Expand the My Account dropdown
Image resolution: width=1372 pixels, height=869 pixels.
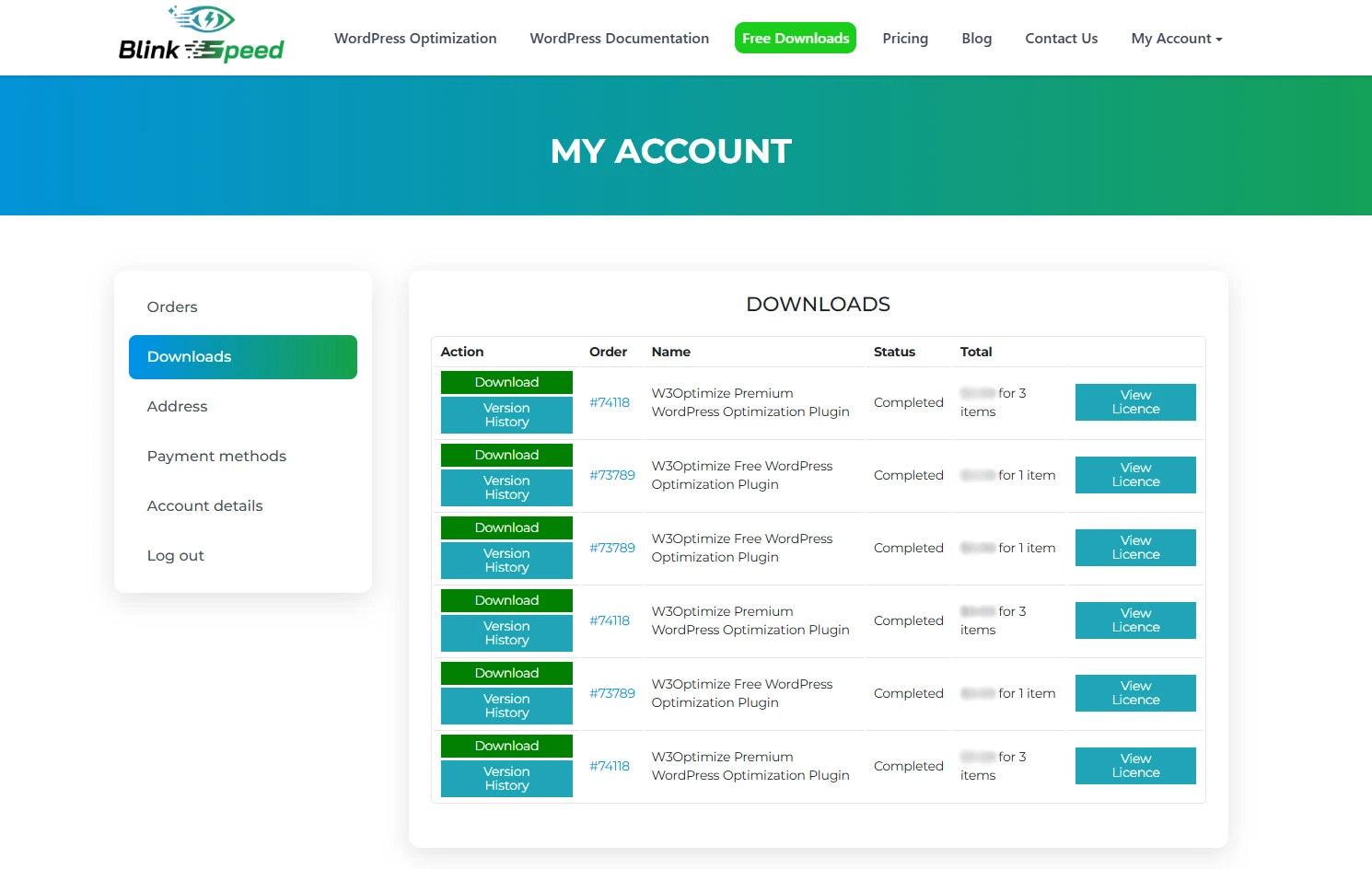click(x=1177, y=39)
